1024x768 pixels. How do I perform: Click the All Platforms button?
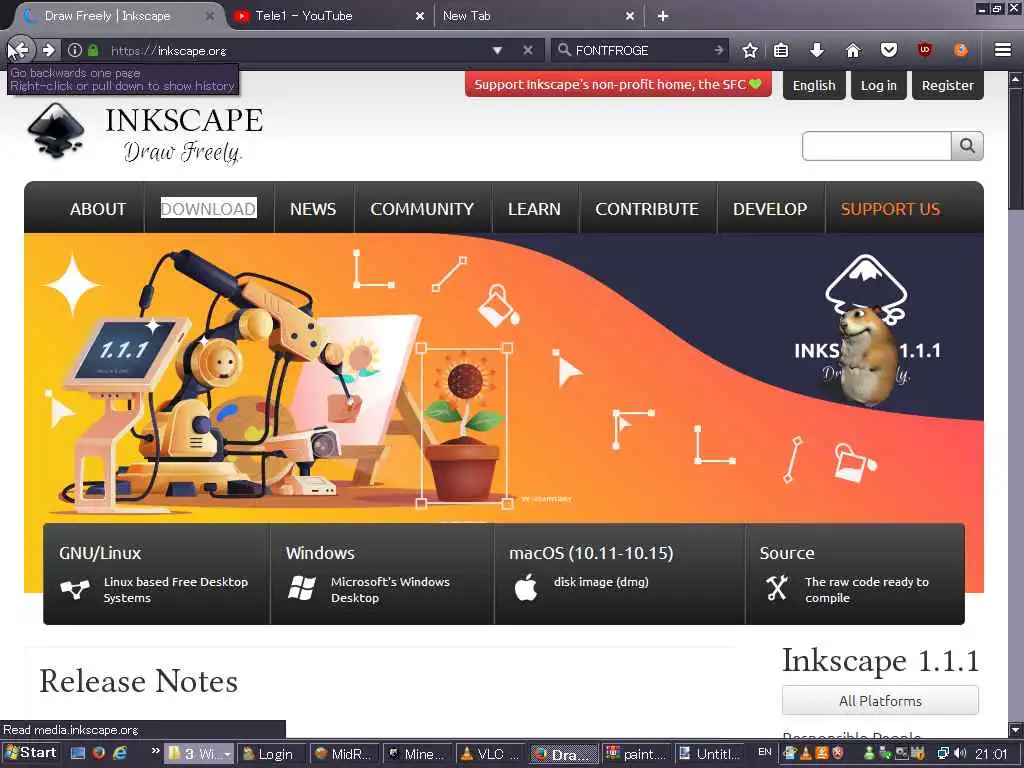coord(880,701)
